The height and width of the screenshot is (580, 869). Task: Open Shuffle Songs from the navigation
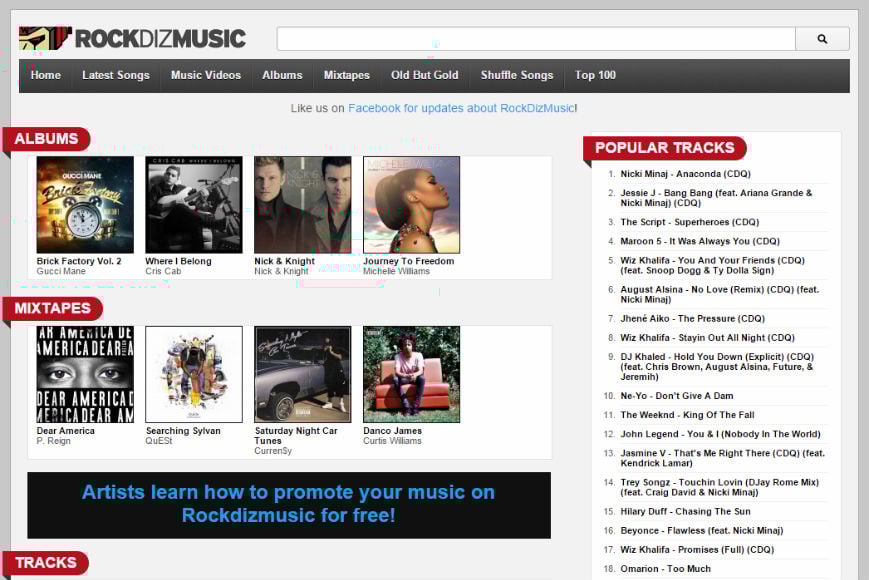(x=517, y=75)
